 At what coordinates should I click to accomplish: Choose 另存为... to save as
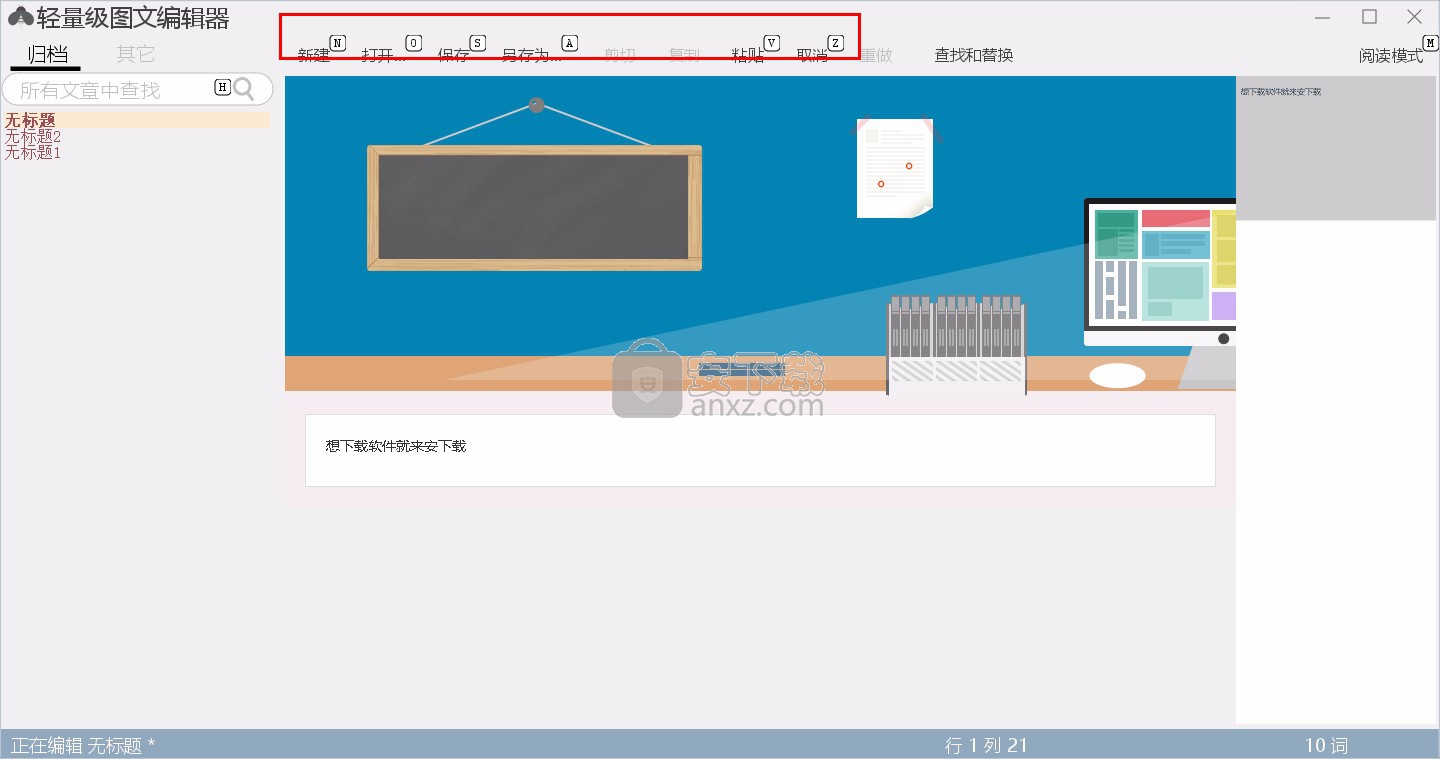click(x=532, y=55)
